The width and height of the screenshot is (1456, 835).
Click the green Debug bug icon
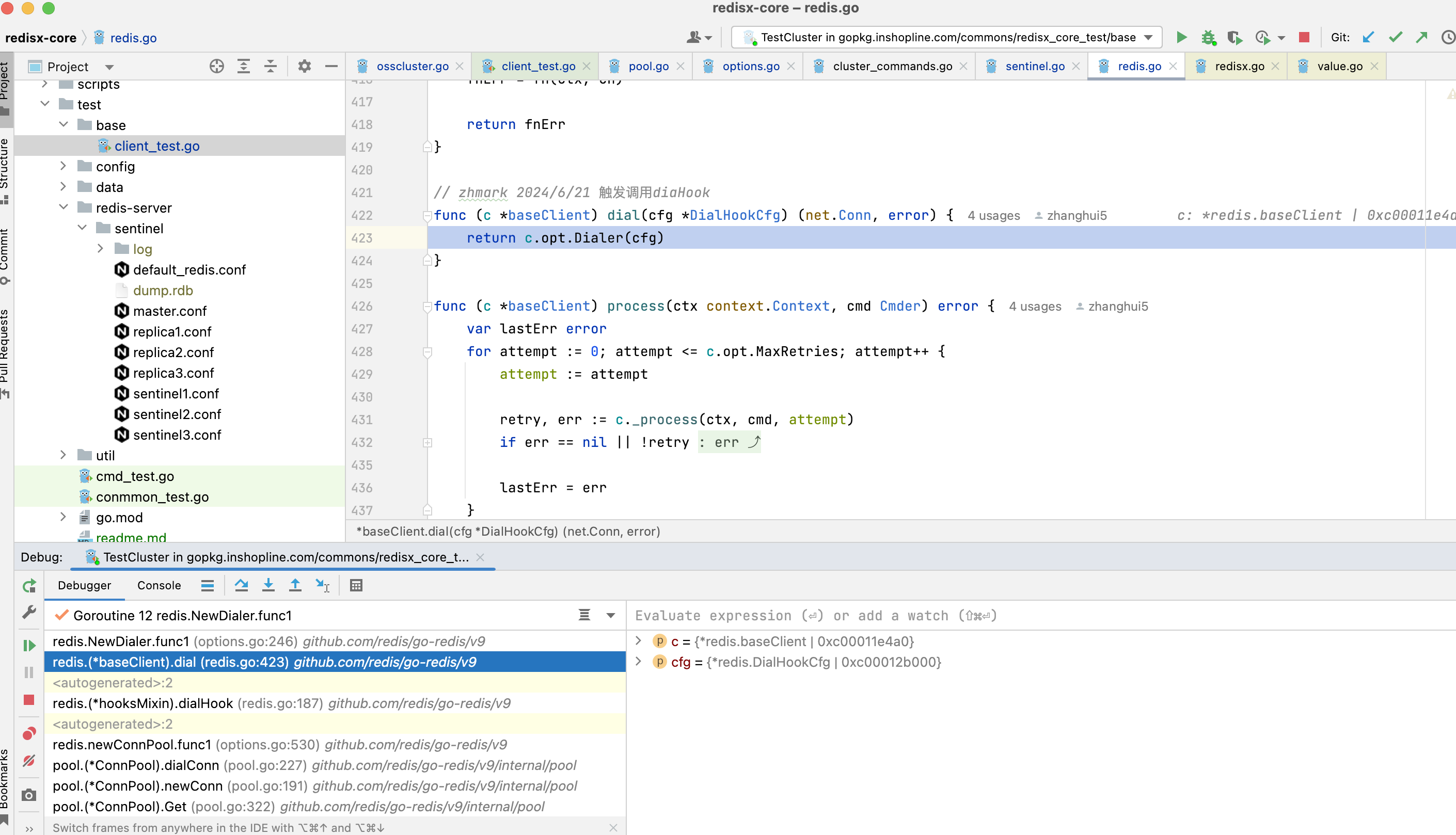click(1208, 38)
